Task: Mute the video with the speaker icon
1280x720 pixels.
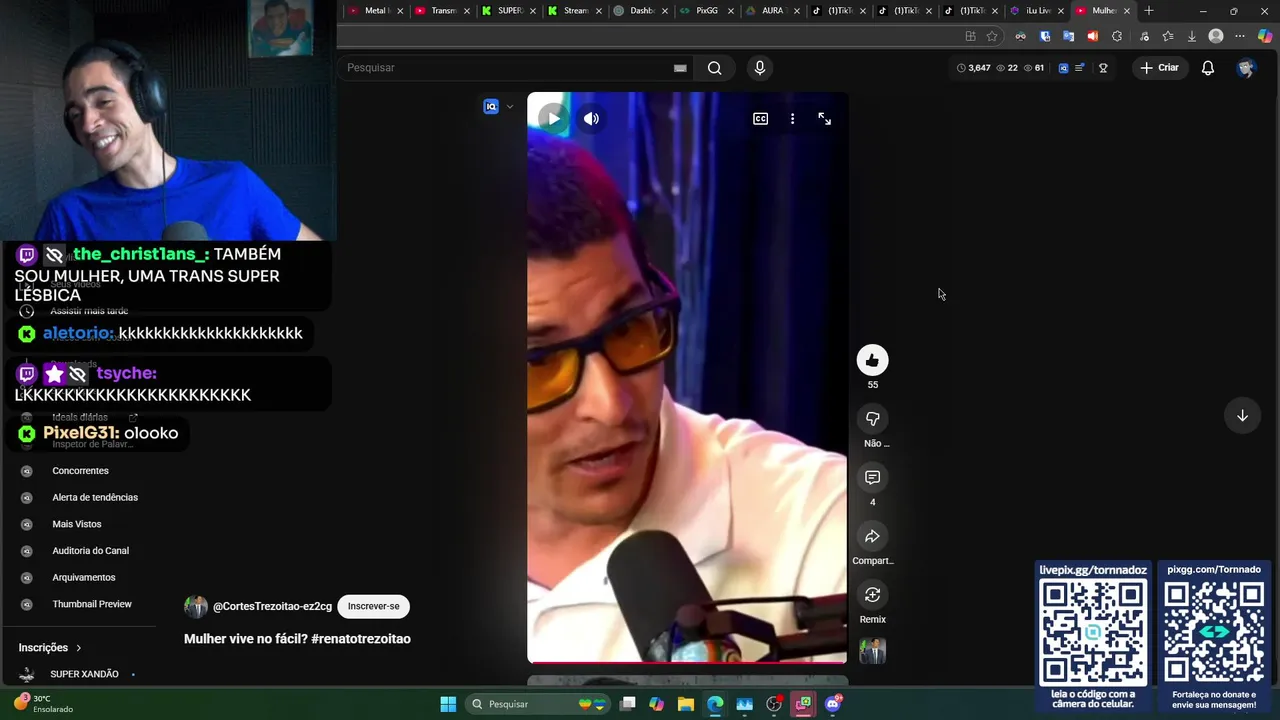Action: tap(592, 118)
